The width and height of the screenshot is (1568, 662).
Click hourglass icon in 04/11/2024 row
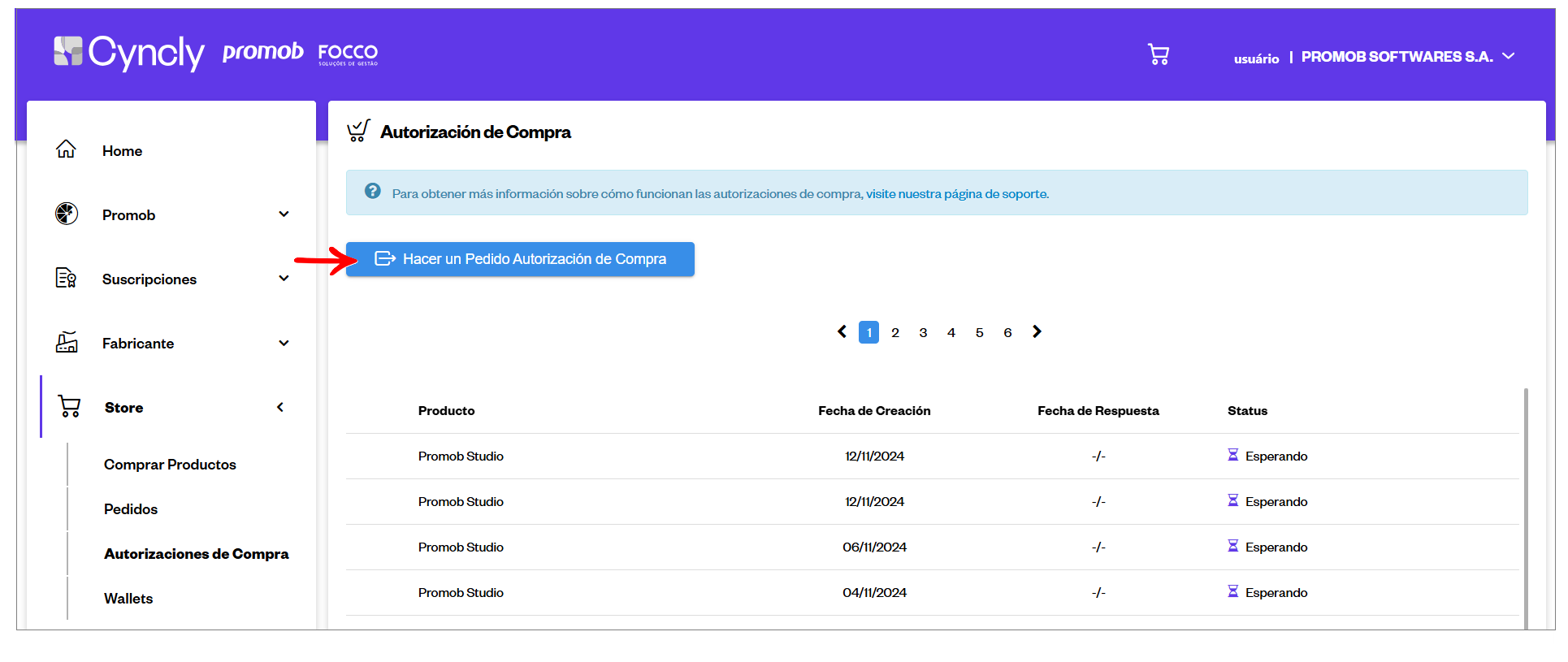pyautogui.click(x=1232, y=591)
